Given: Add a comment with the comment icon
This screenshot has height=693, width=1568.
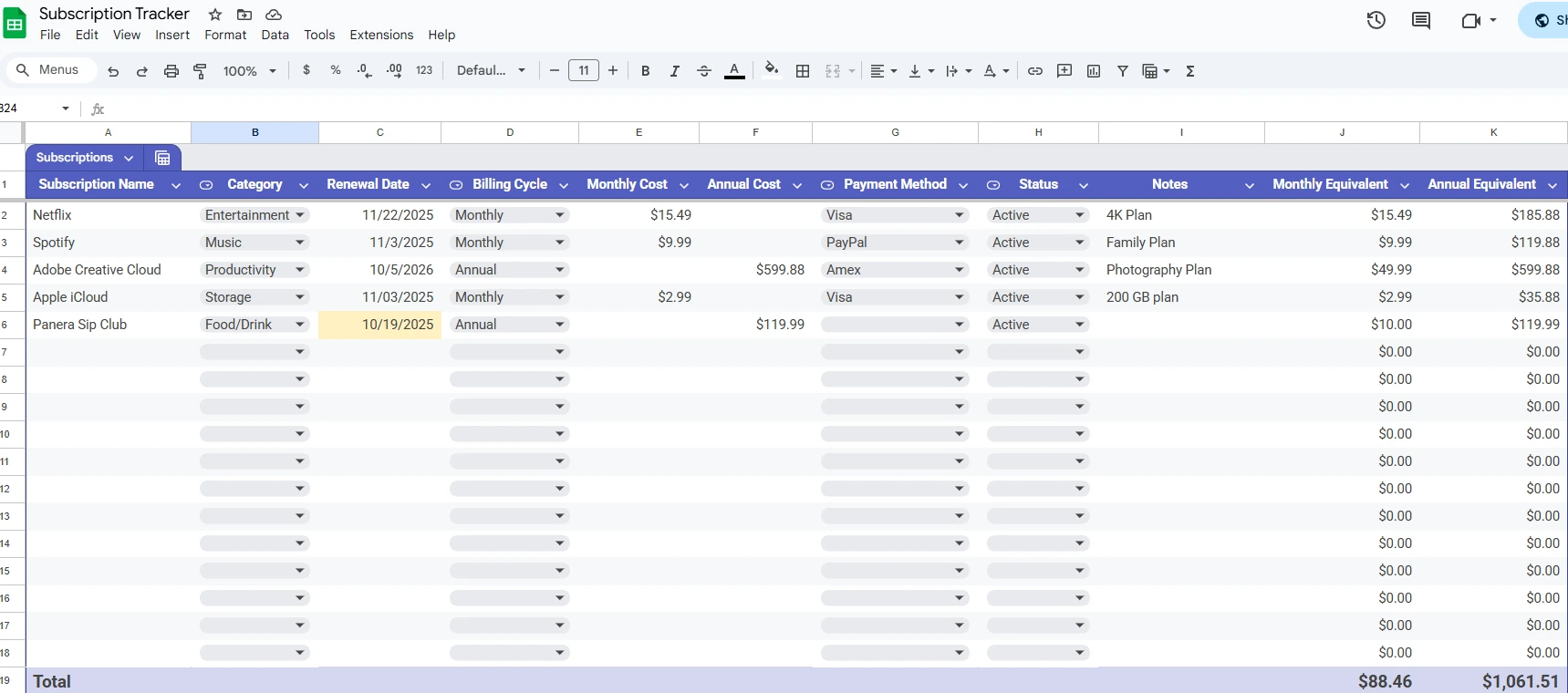Looking at the screenshot, I should [1064, 71].
